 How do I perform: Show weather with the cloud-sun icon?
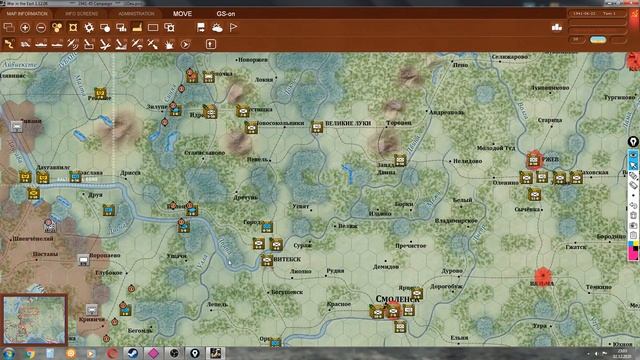(x=217, y=27)
